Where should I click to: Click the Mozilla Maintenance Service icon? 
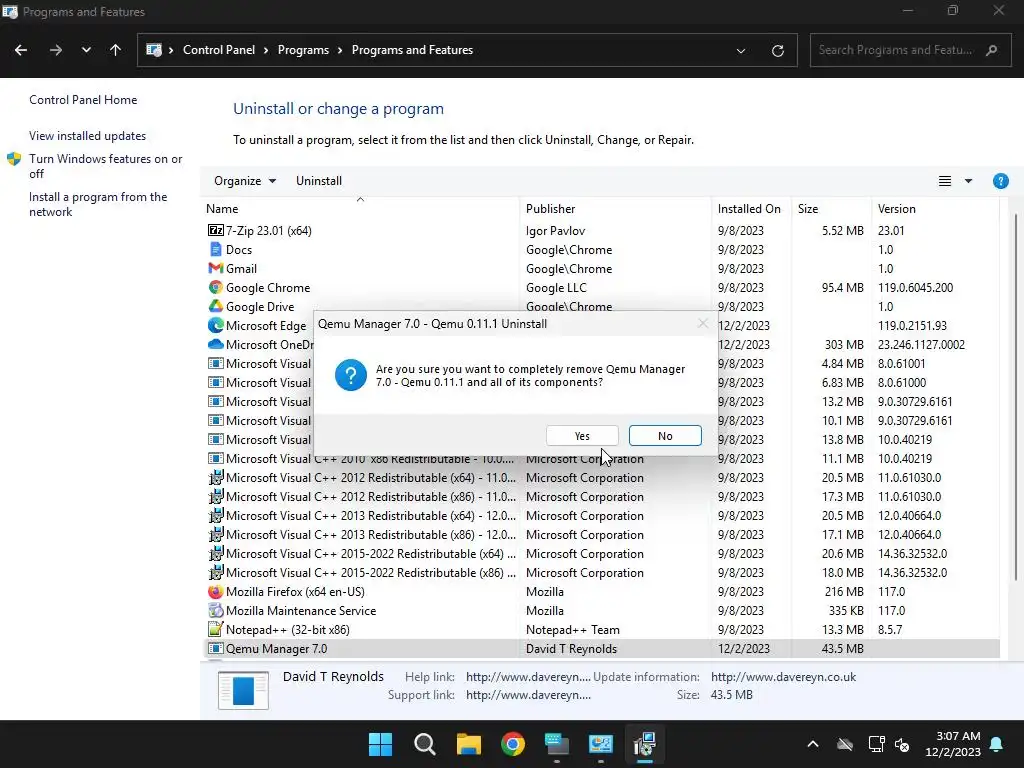pos(215,611)
